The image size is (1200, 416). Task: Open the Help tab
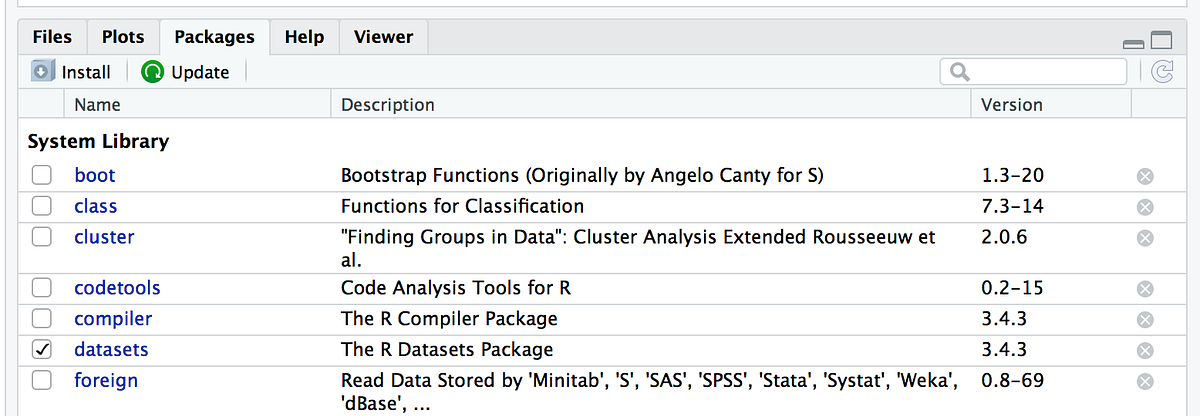click(x=304, y=37)
